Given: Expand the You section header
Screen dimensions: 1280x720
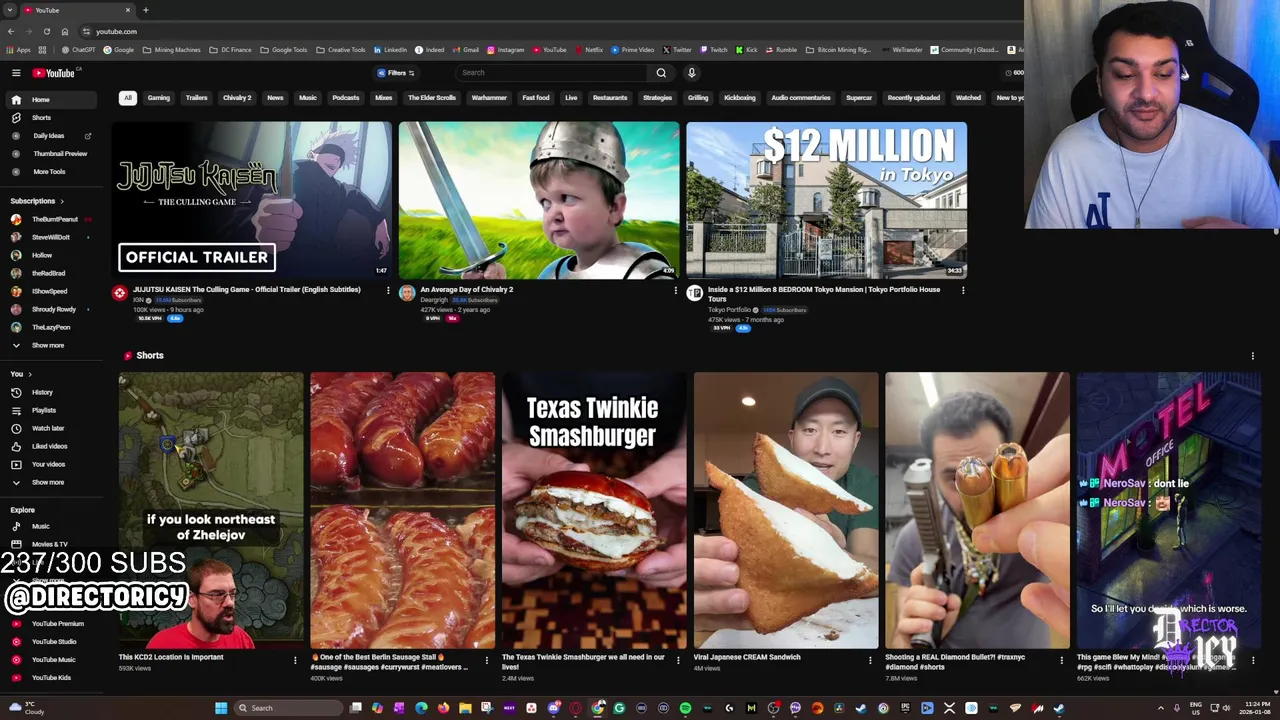Looking at the screenshot, I should [21, 374].
